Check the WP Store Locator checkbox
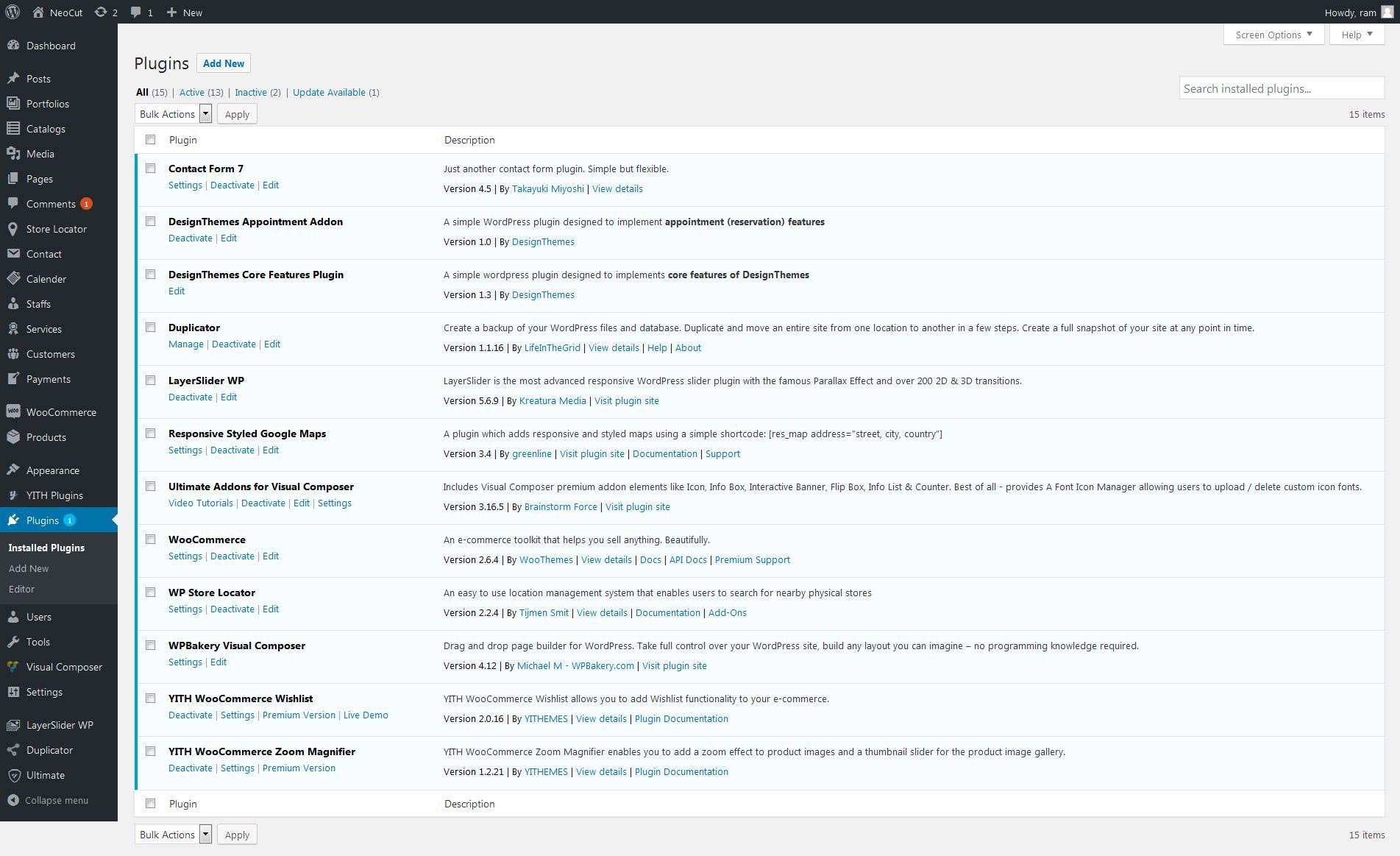The height and width of the screenshot is (856, 1400). [151, 593]
